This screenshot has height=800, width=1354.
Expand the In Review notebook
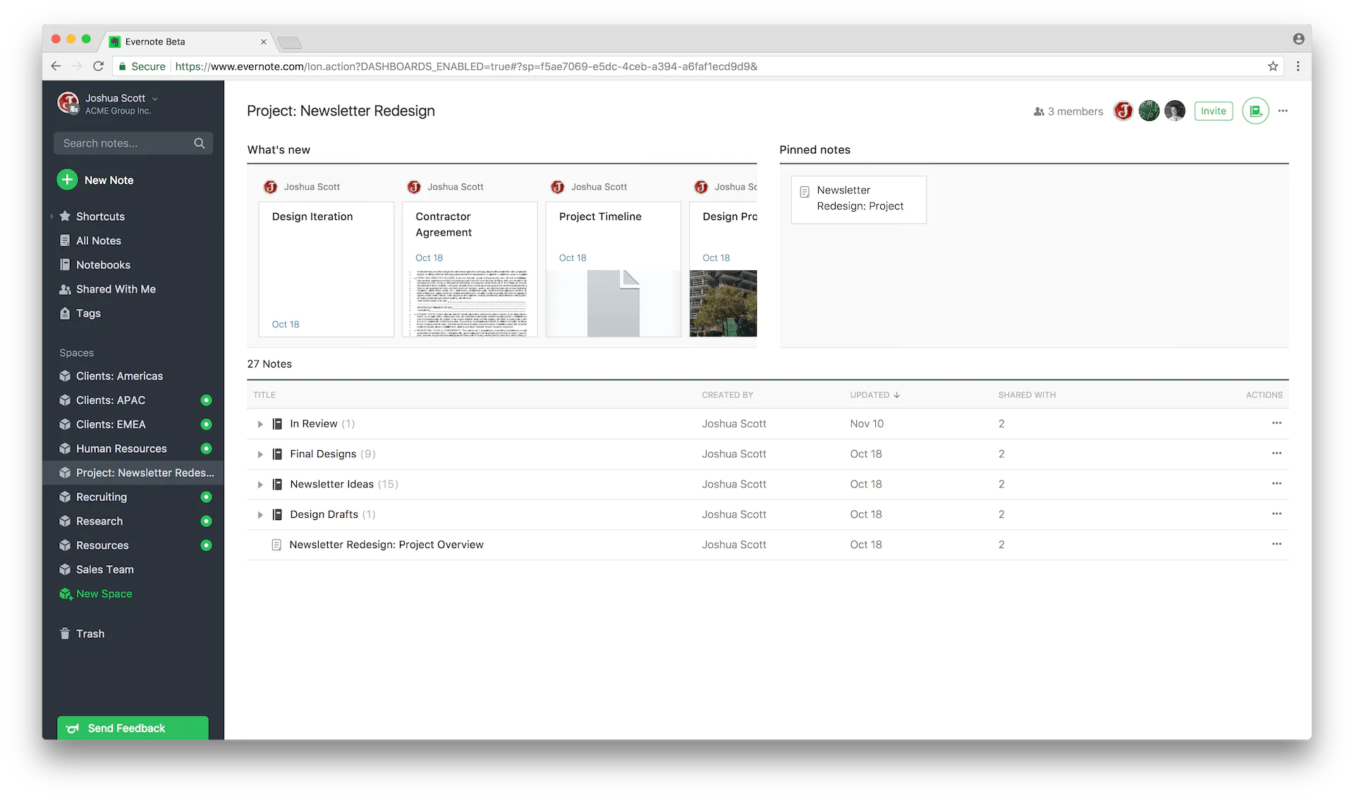pyautogui.click(x=260, y=424)
